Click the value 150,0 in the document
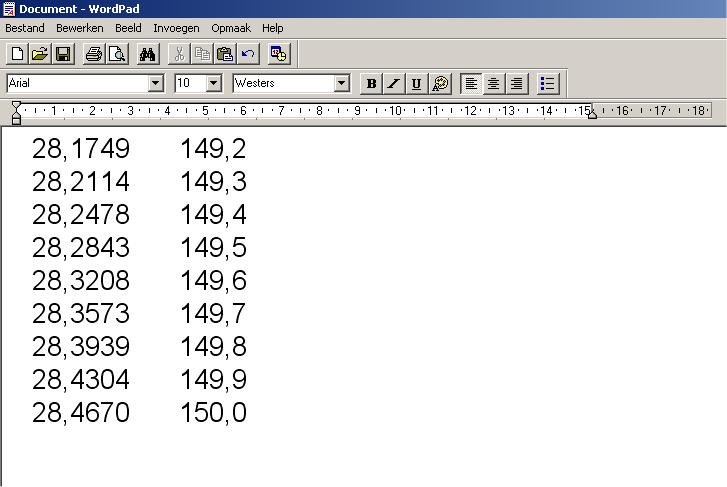 (213, 413)
